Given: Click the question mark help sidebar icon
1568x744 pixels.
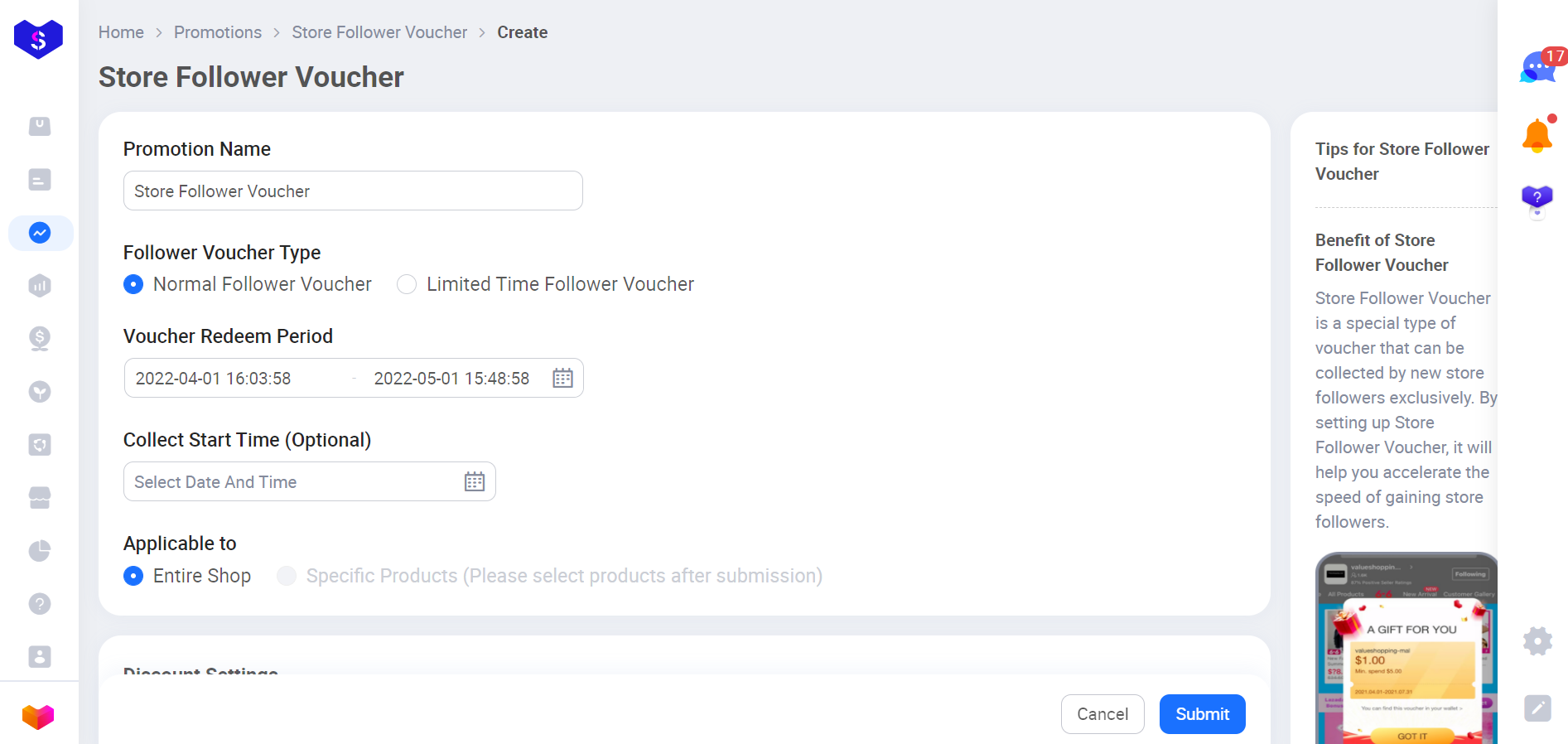Looking at the screenshot, I should coord(40,604).
